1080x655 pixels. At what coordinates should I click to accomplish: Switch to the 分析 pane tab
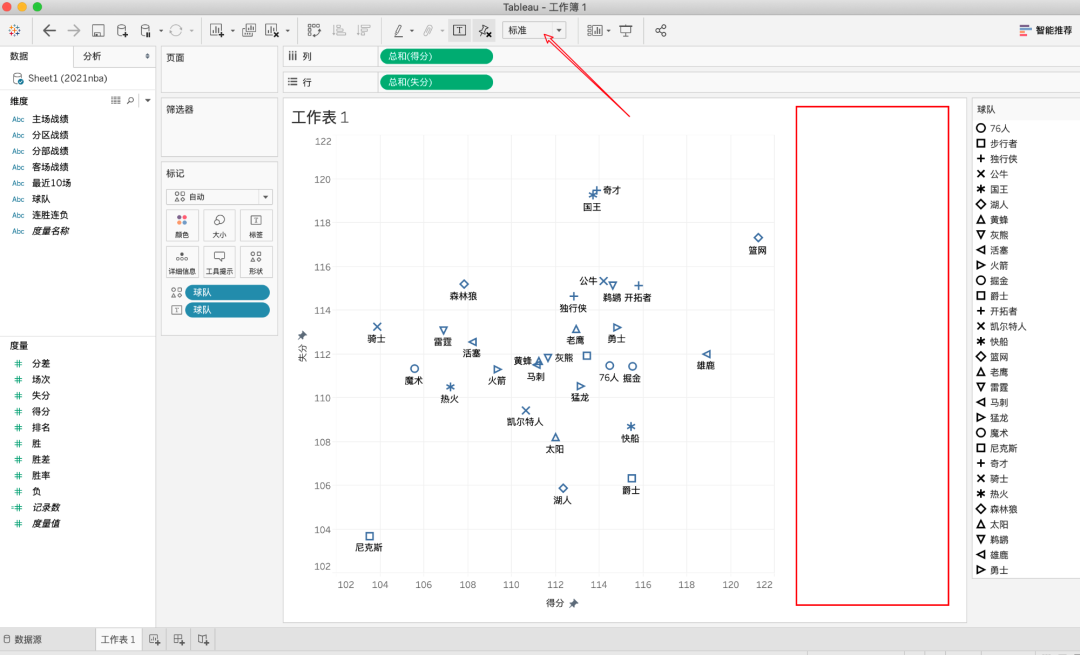point(92,56)
